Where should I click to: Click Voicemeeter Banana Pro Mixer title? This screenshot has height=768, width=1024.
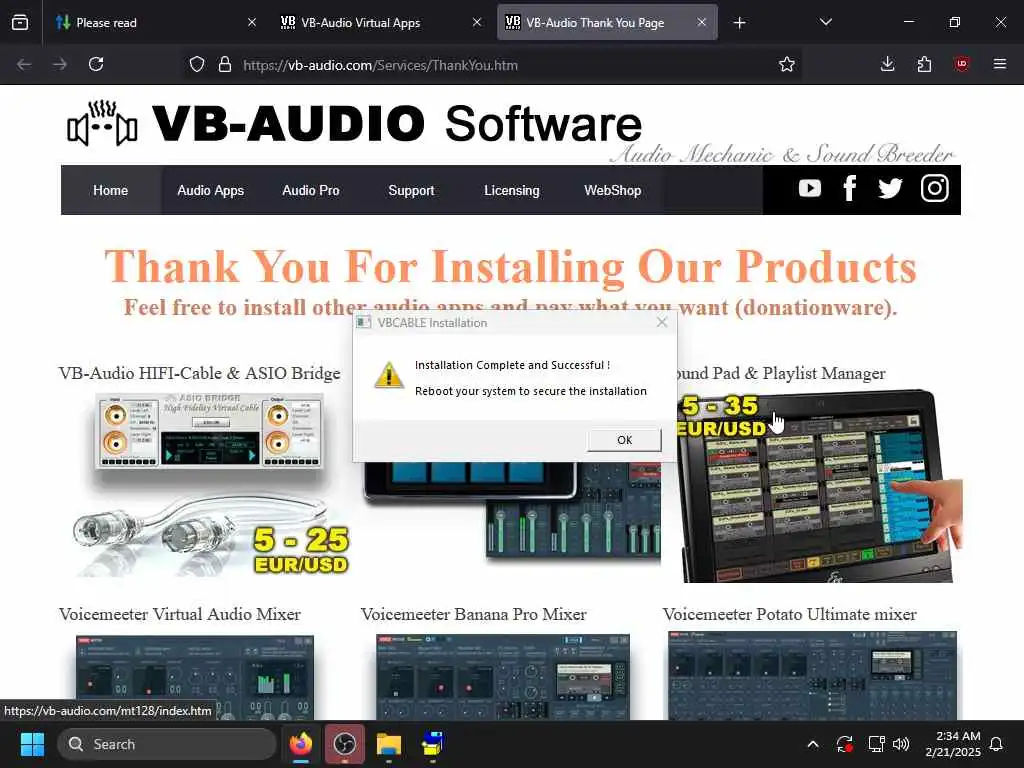(473, 614)
